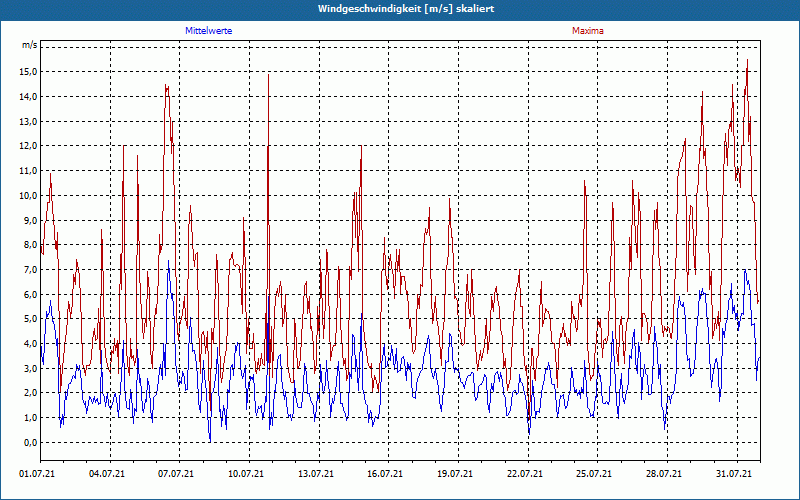Click the 3,0 y-axis value
Viewport: 800px width, 500px height.
30,368
